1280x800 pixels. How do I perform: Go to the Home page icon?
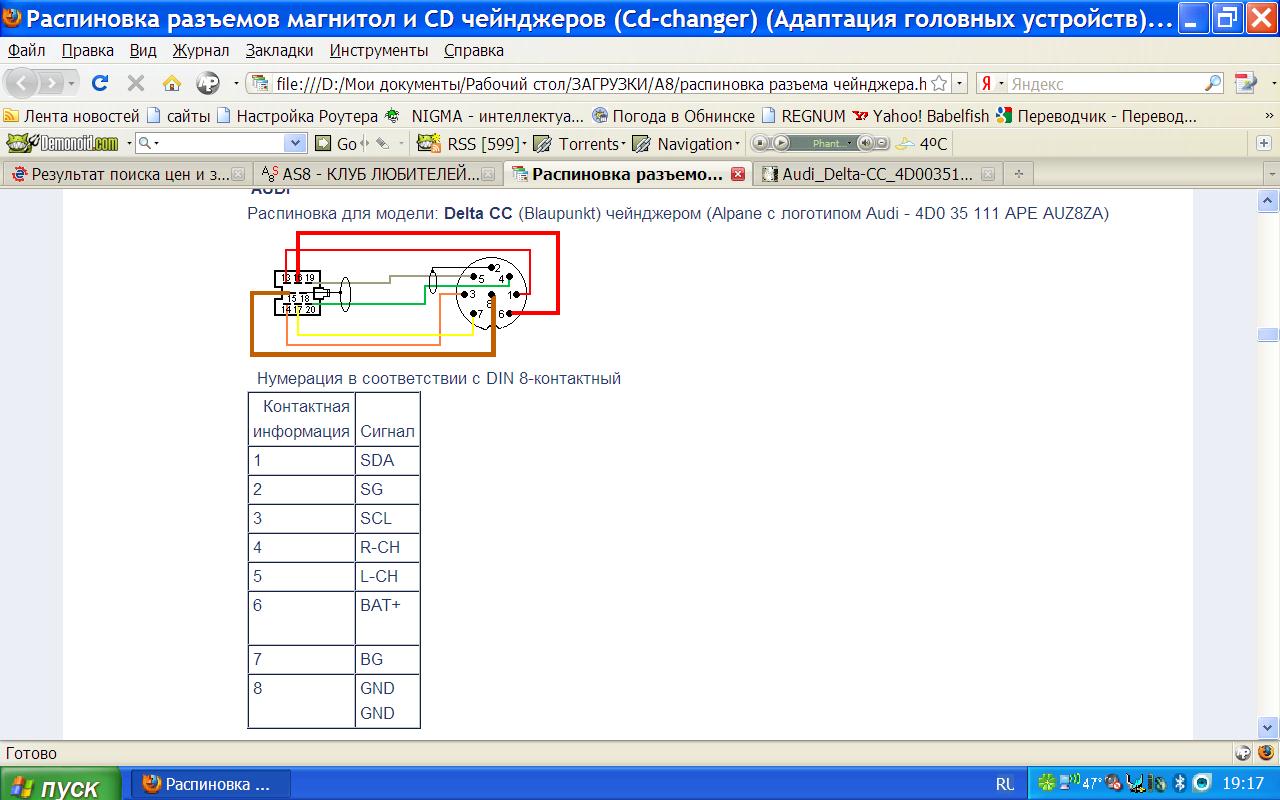172,83
